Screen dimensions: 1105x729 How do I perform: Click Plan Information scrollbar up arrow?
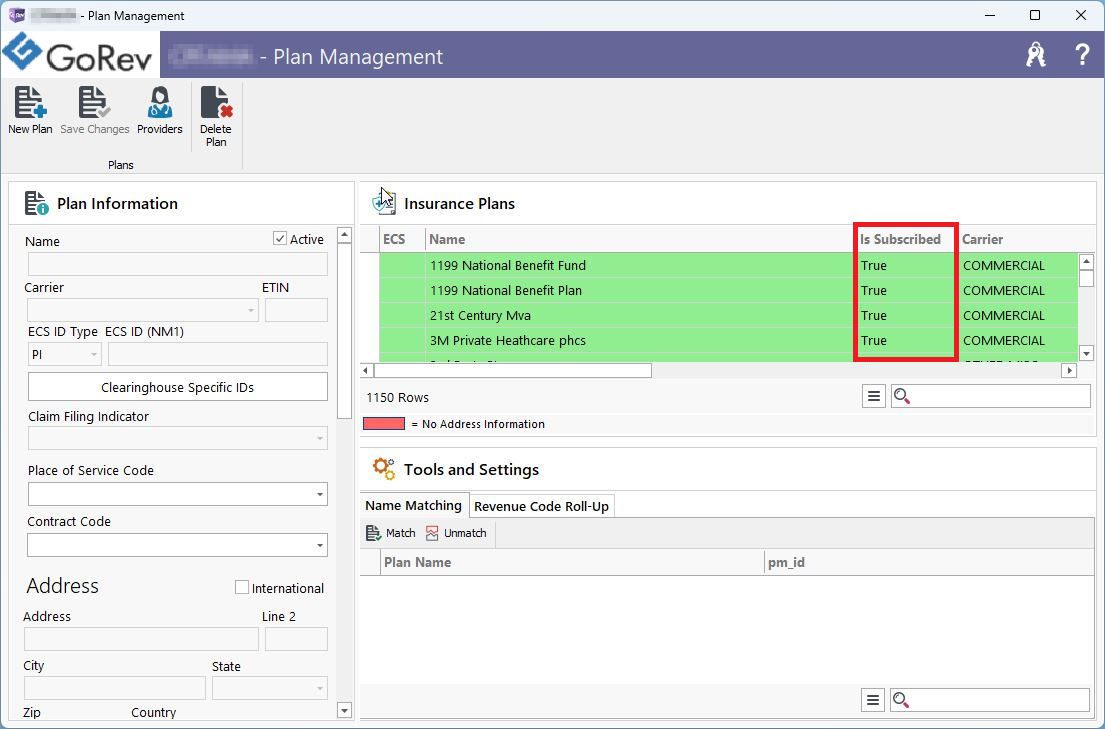[345, 234]
